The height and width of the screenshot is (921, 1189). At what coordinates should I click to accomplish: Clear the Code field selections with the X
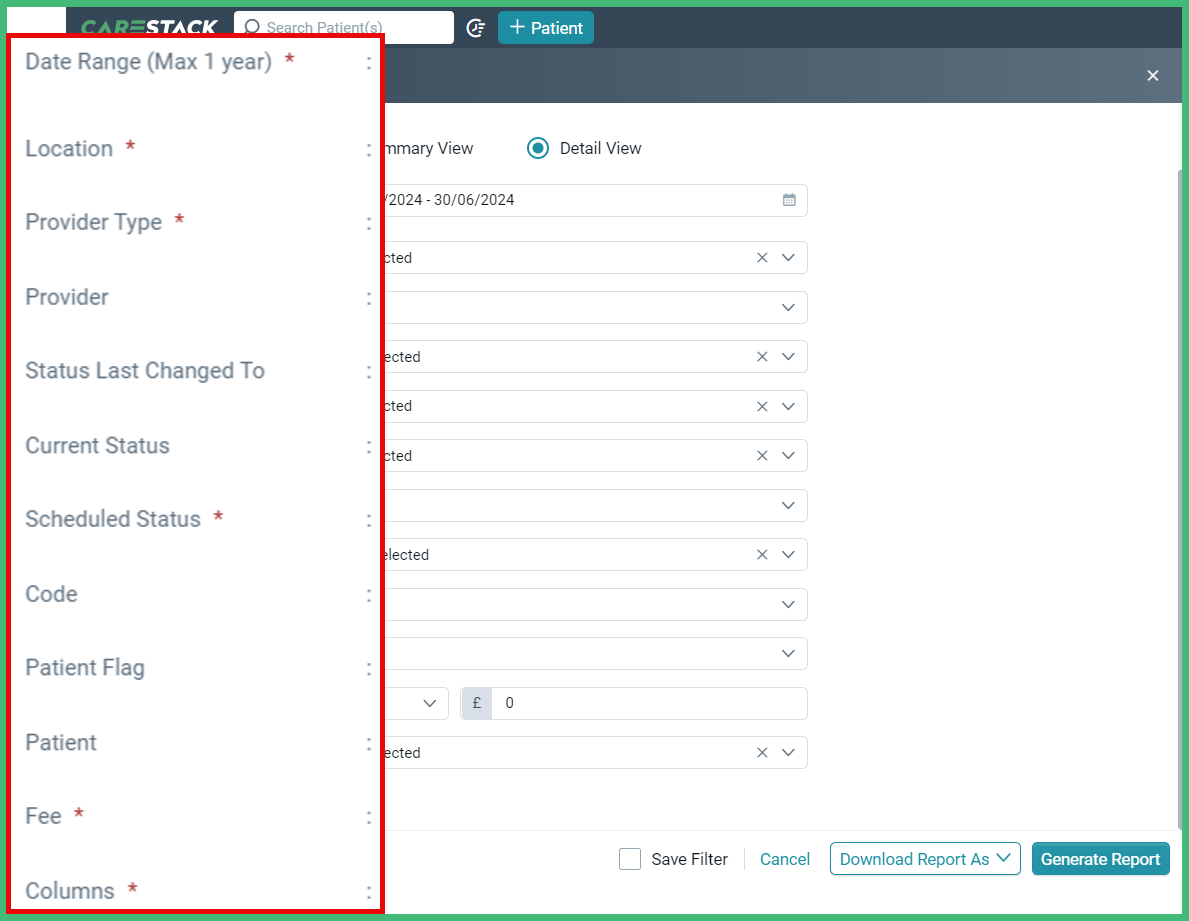point(761,554)
